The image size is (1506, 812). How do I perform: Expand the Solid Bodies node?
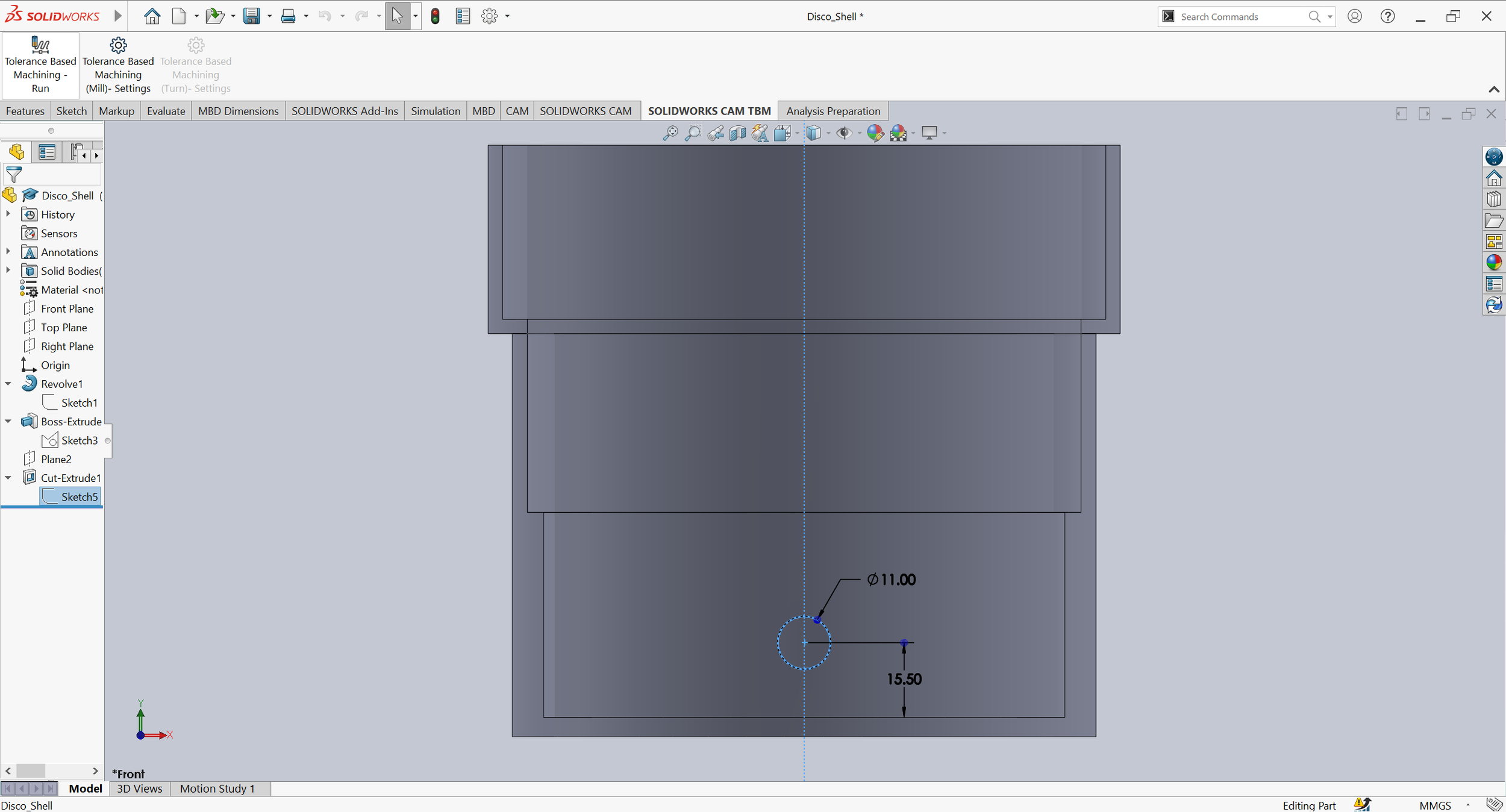[8, 270]
